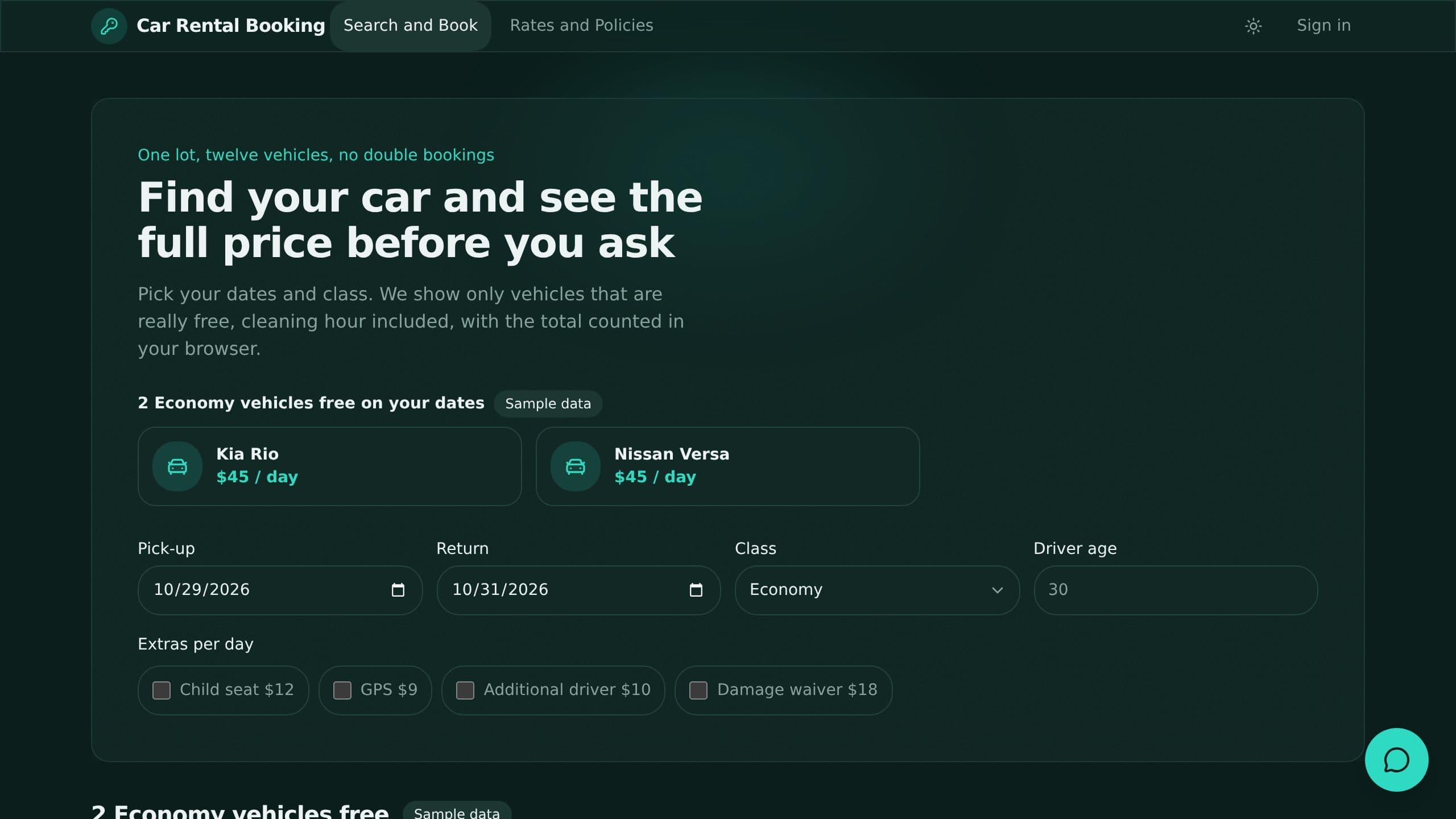The width and height of the screenshot is (1456, 819).
Task: Open the Pick-up date calendar picker
Action: tap(398, 590)
